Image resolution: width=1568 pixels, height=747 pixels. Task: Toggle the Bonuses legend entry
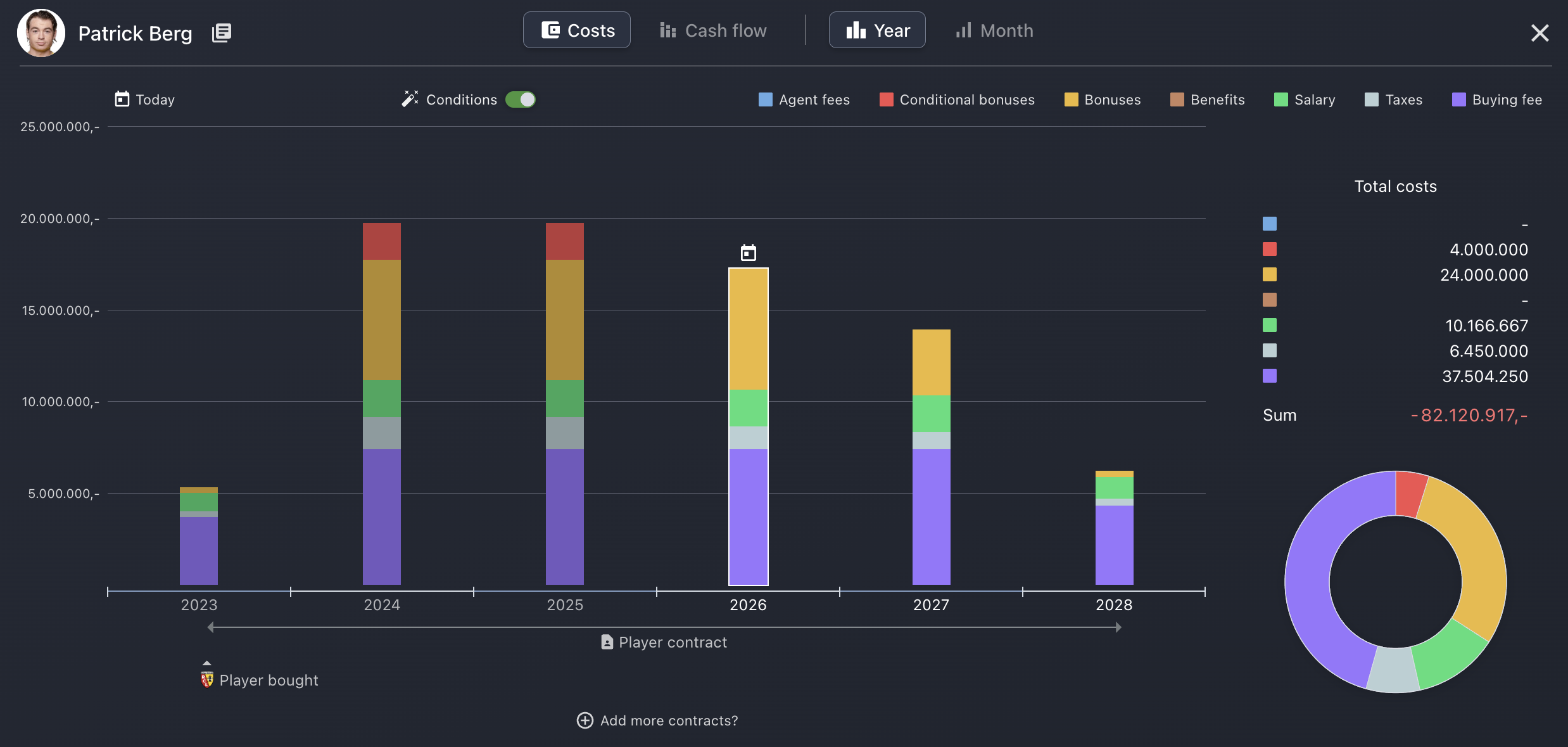tap(1103, 99)
